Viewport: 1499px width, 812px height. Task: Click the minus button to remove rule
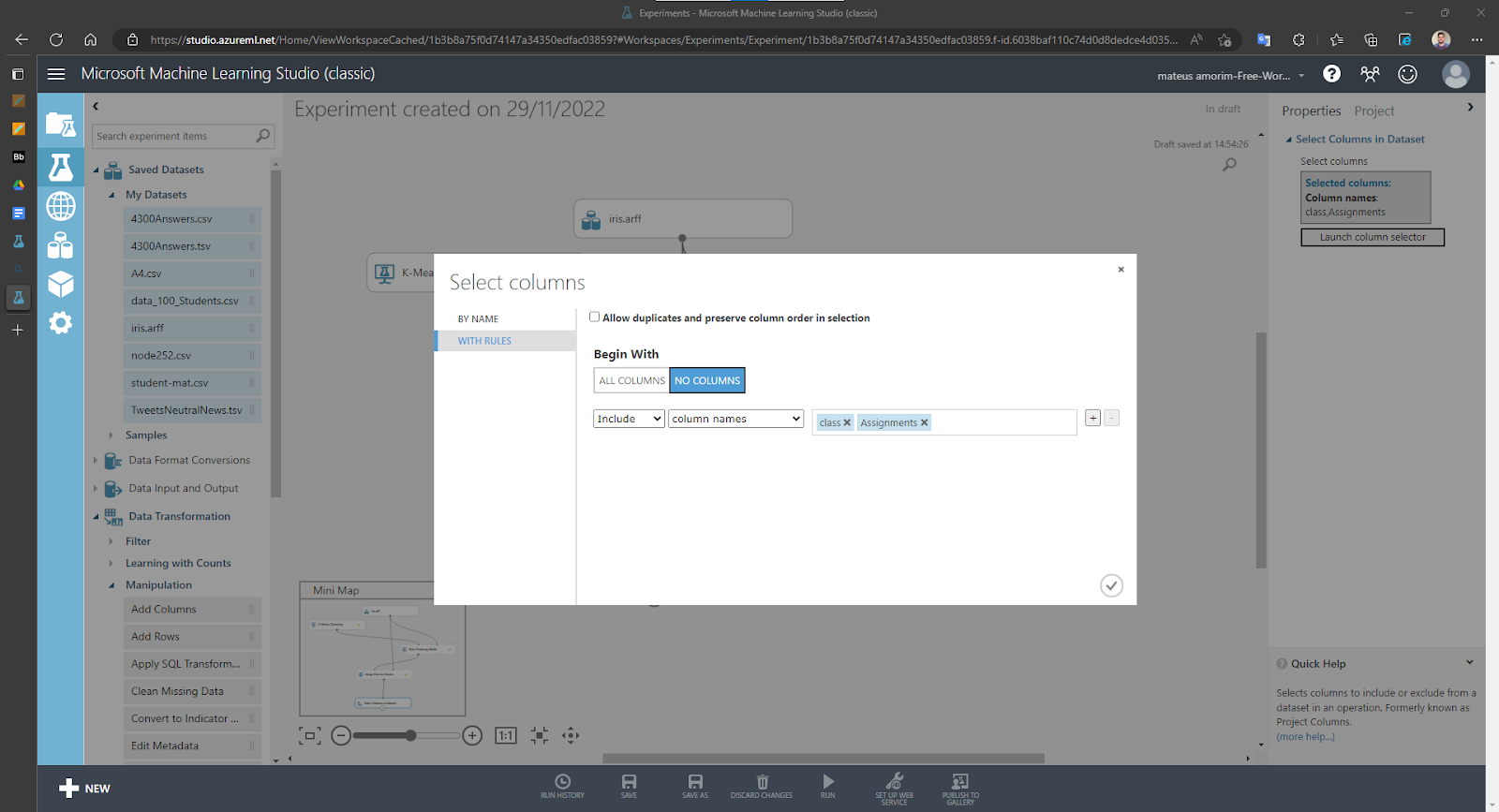click(1111, 418)
